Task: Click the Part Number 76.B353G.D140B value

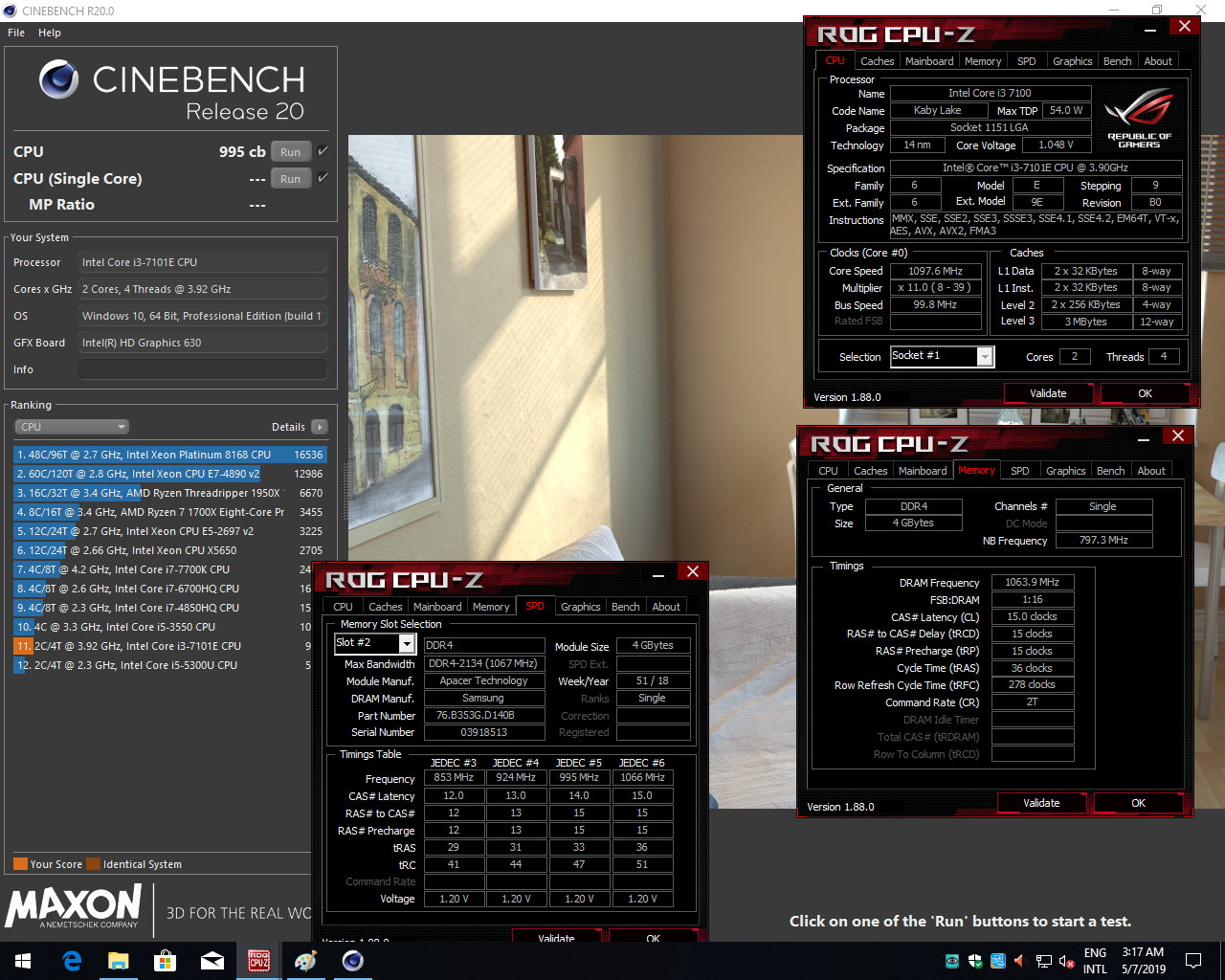Action: pyautogui.click(x=483, y=715)
